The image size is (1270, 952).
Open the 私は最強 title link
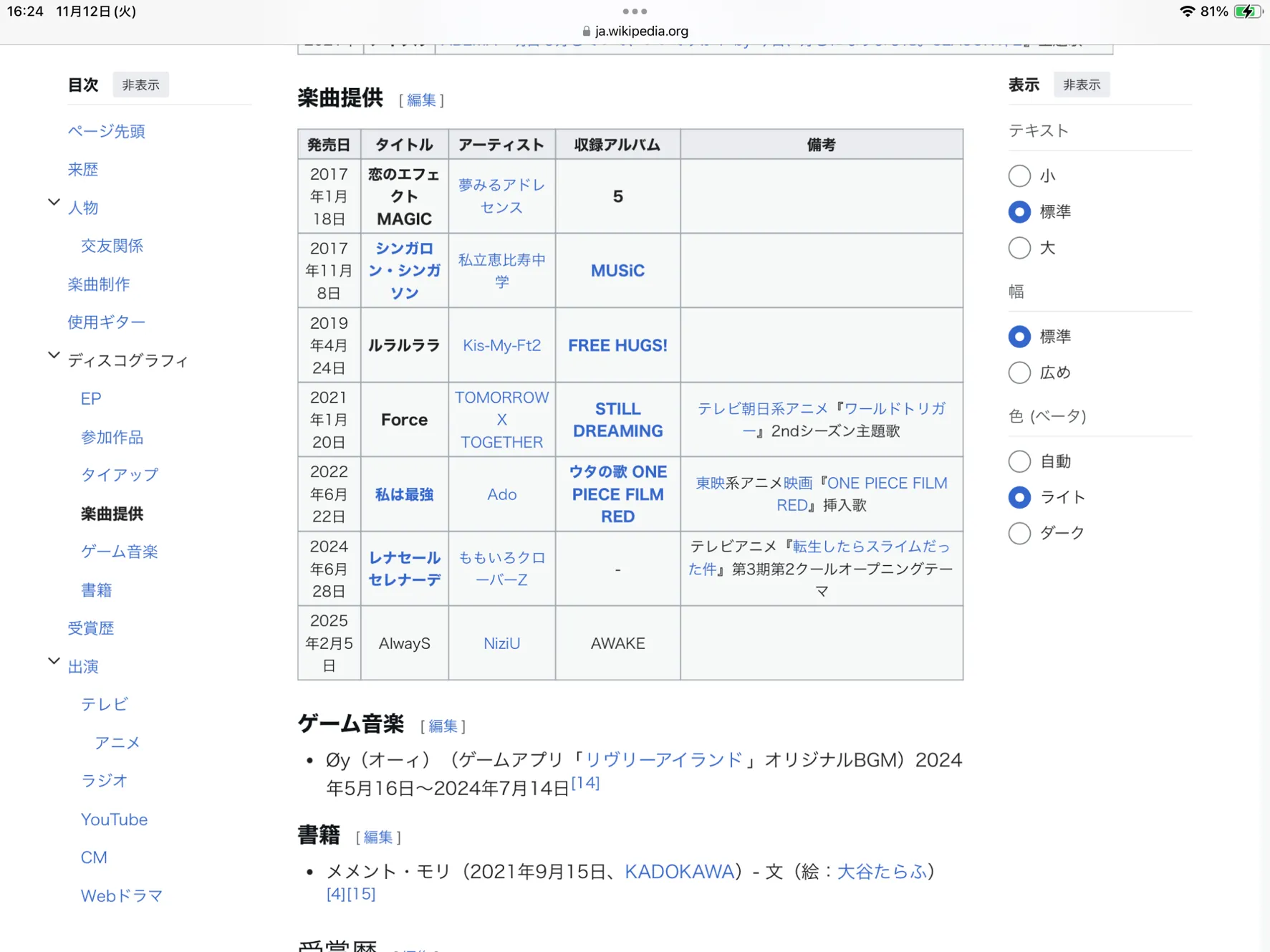coord(405,494)
